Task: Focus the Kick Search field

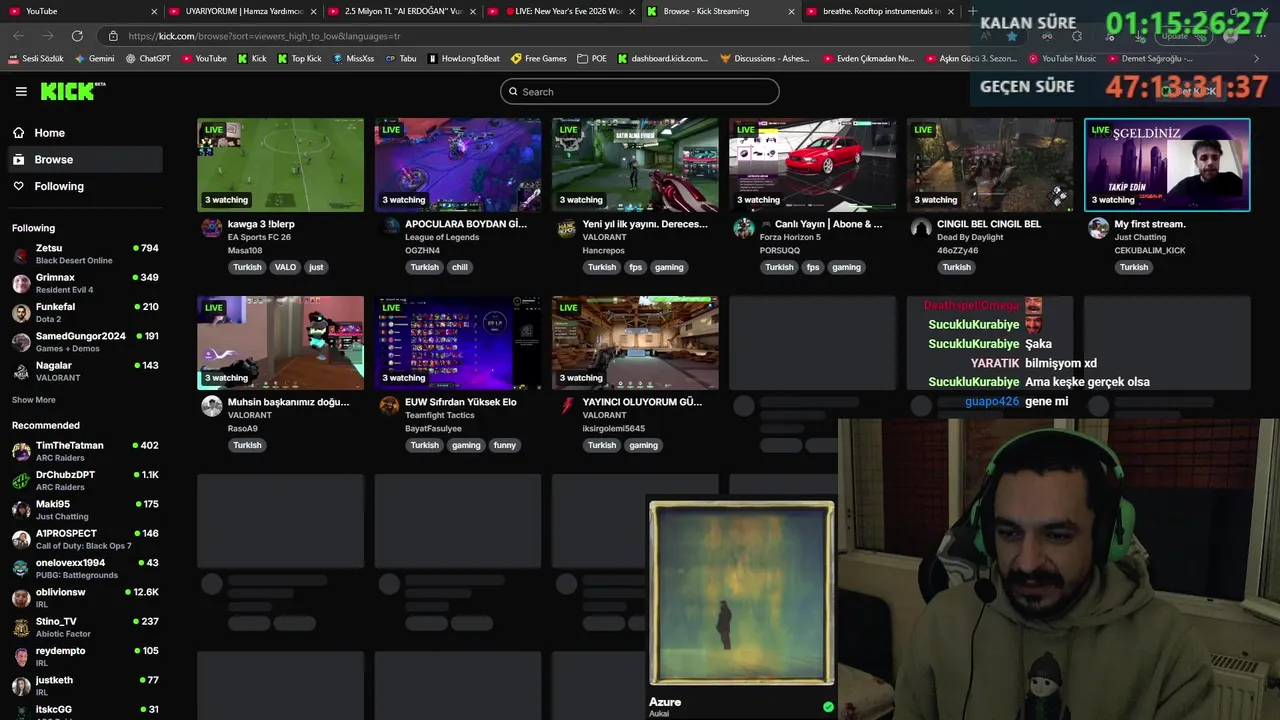Action: (x=639, y=91)
